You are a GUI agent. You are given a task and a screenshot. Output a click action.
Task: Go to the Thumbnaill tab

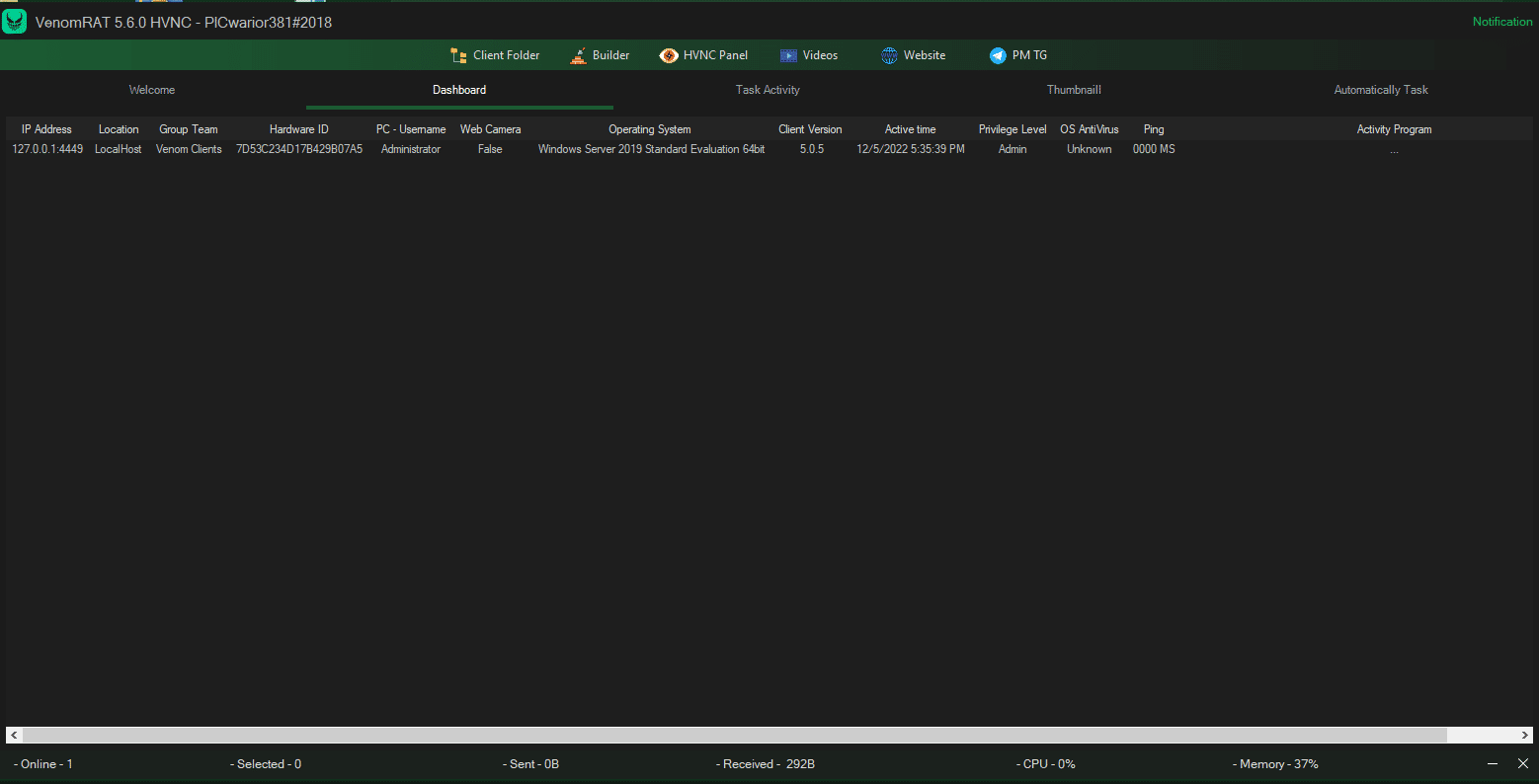tap(1074, 90)
